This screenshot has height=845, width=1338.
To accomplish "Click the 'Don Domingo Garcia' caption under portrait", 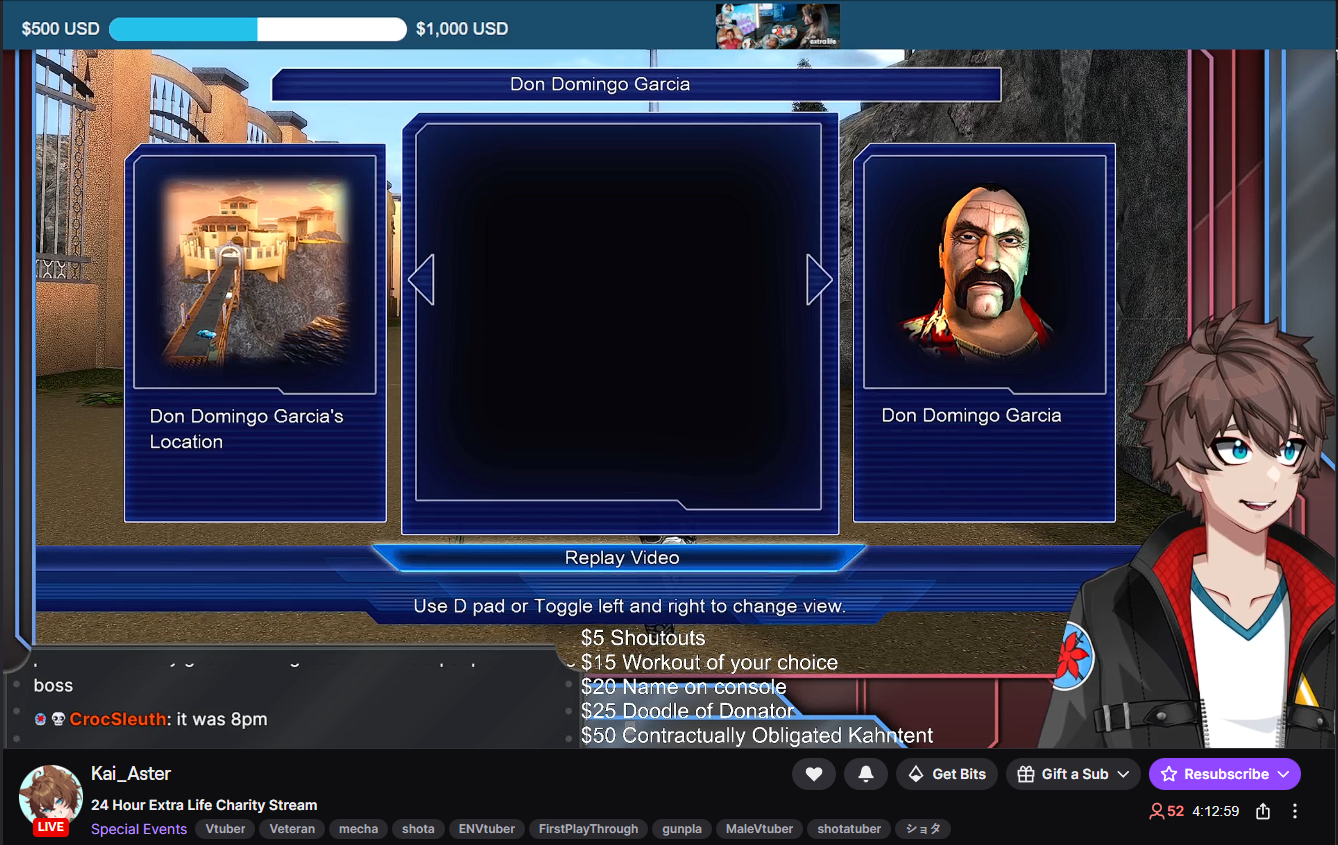I will click(x=971, y=415).
